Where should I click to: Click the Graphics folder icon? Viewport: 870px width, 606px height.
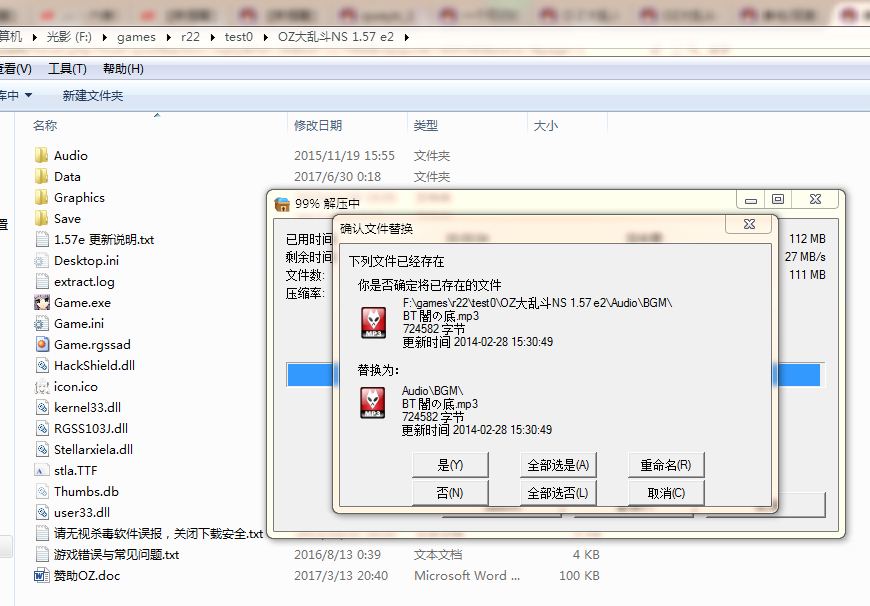(42, 198)
